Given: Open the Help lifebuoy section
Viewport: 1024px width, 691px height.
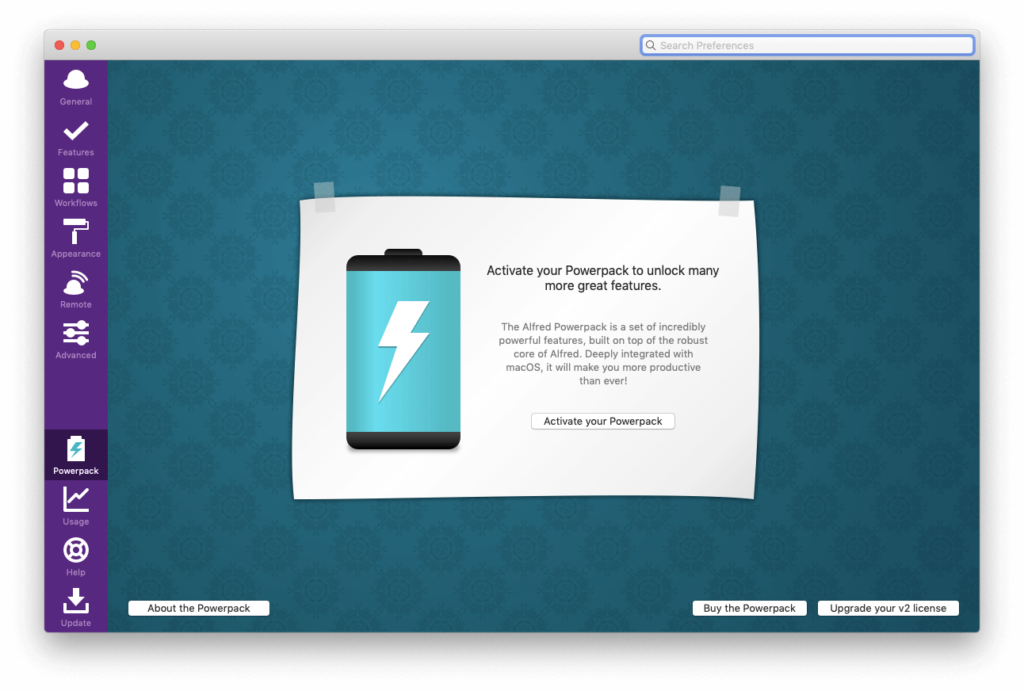Looking at the screenshot, I should 76,557.
